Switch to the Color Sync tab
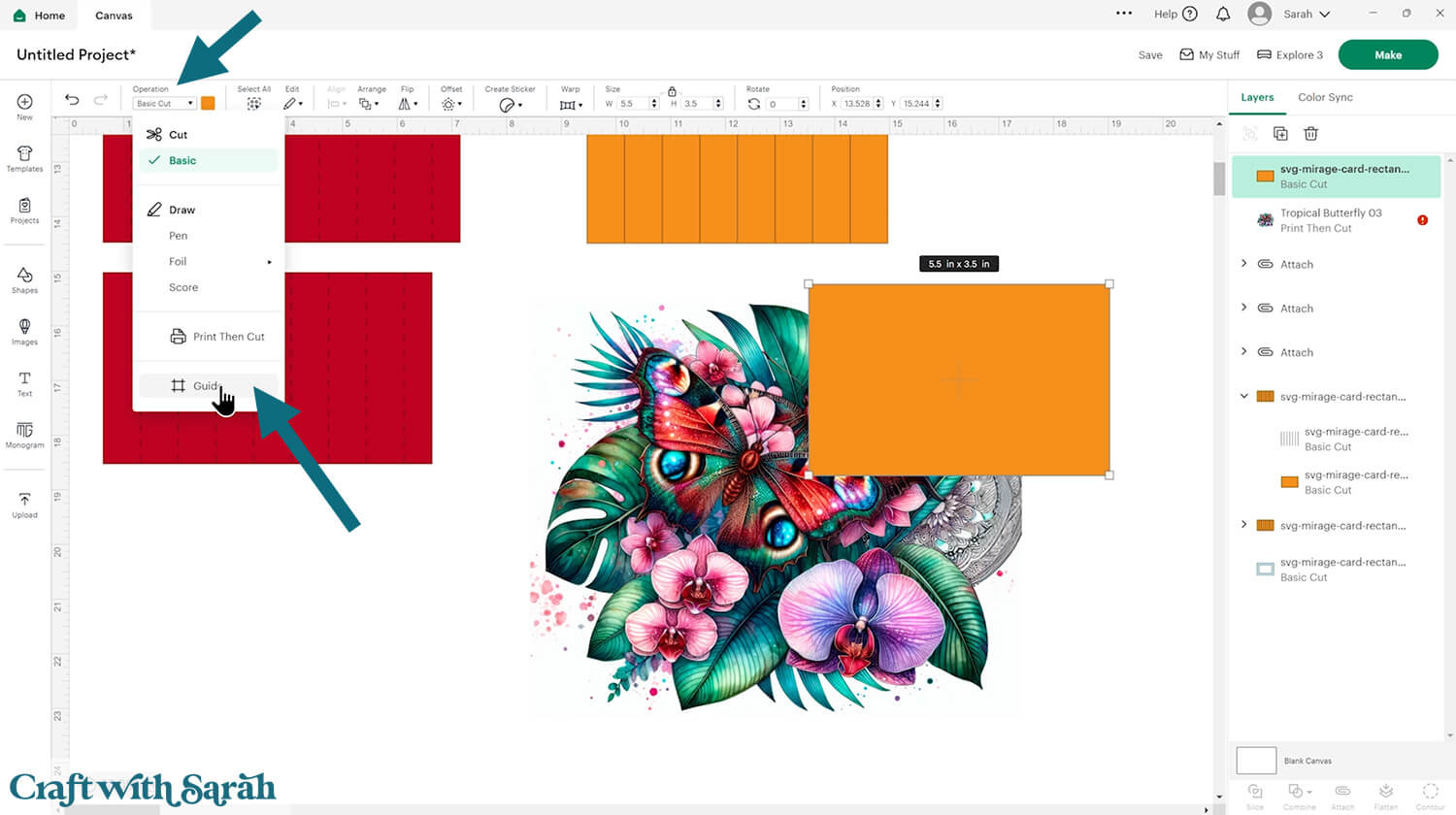 pos(1325,97)
